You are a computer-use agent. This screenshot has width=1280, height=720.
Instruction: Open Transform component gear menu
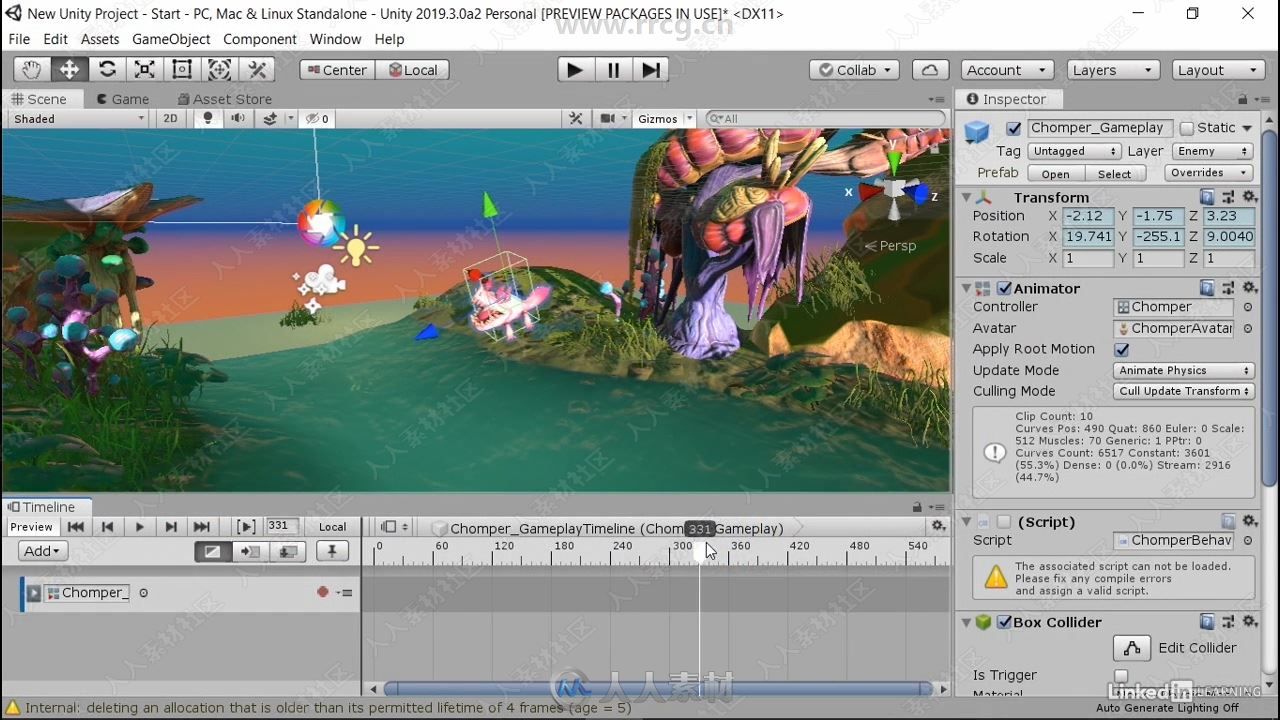1249,197
